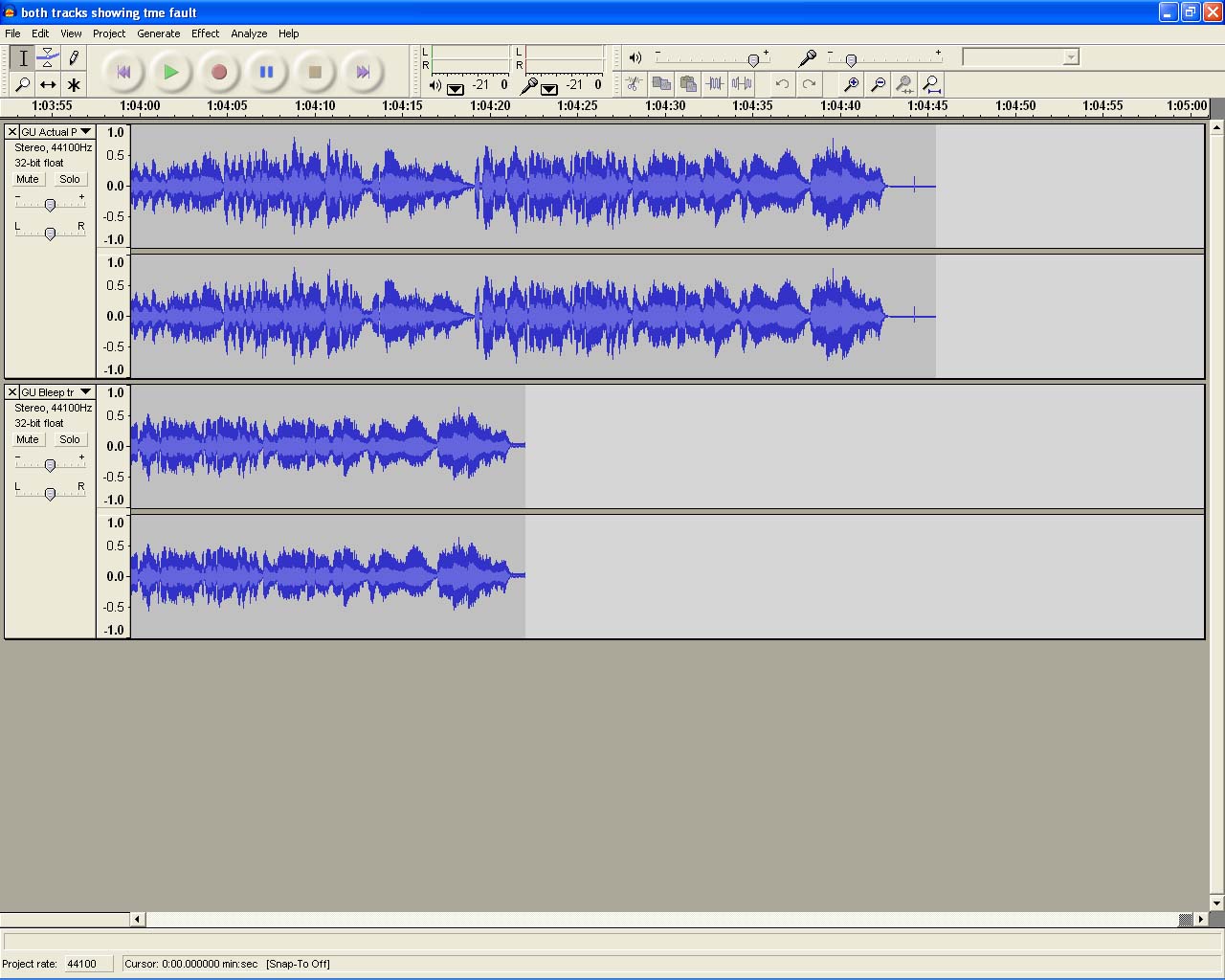1225x980 pixels.
Task: Mute the GU Actual track
Action: pos(28,179)
